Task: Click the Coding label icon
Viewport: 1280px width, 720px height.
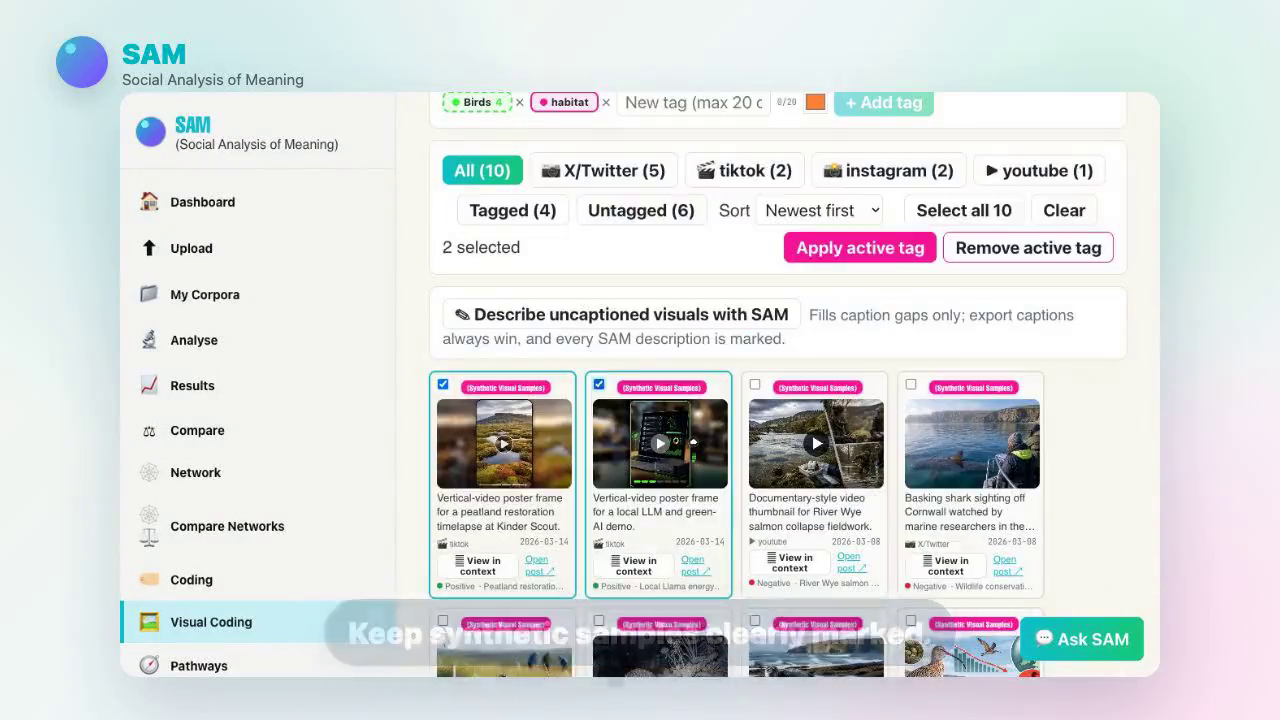Action: pyautogui.click(x=149, y=579)
